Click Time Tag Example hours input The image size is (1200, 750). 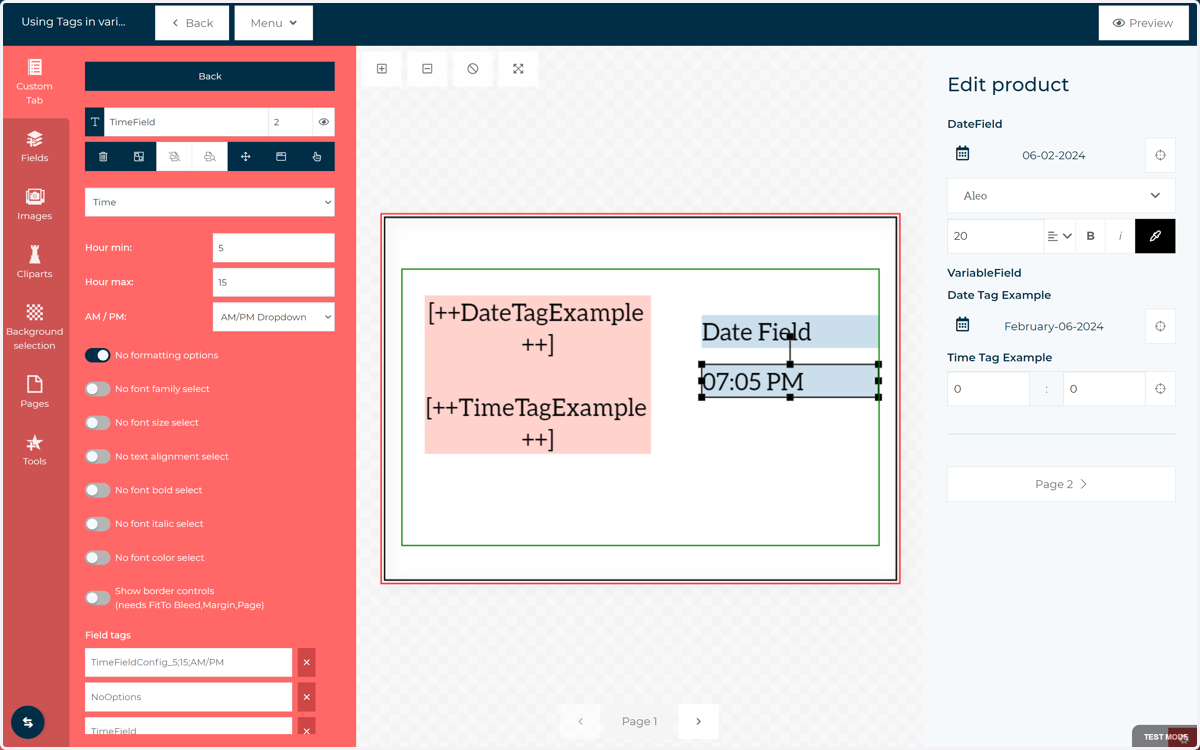pyautogui.click(x=988, y=389)
